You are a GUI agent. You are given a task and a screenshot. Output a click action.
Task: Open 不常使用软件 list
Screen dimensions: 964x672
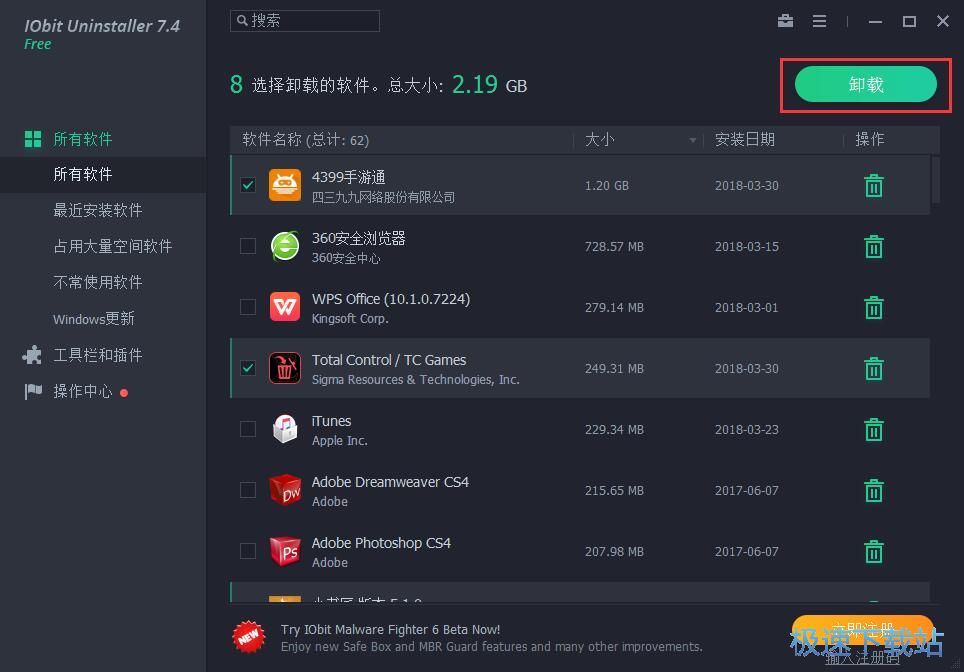point(98,282)
